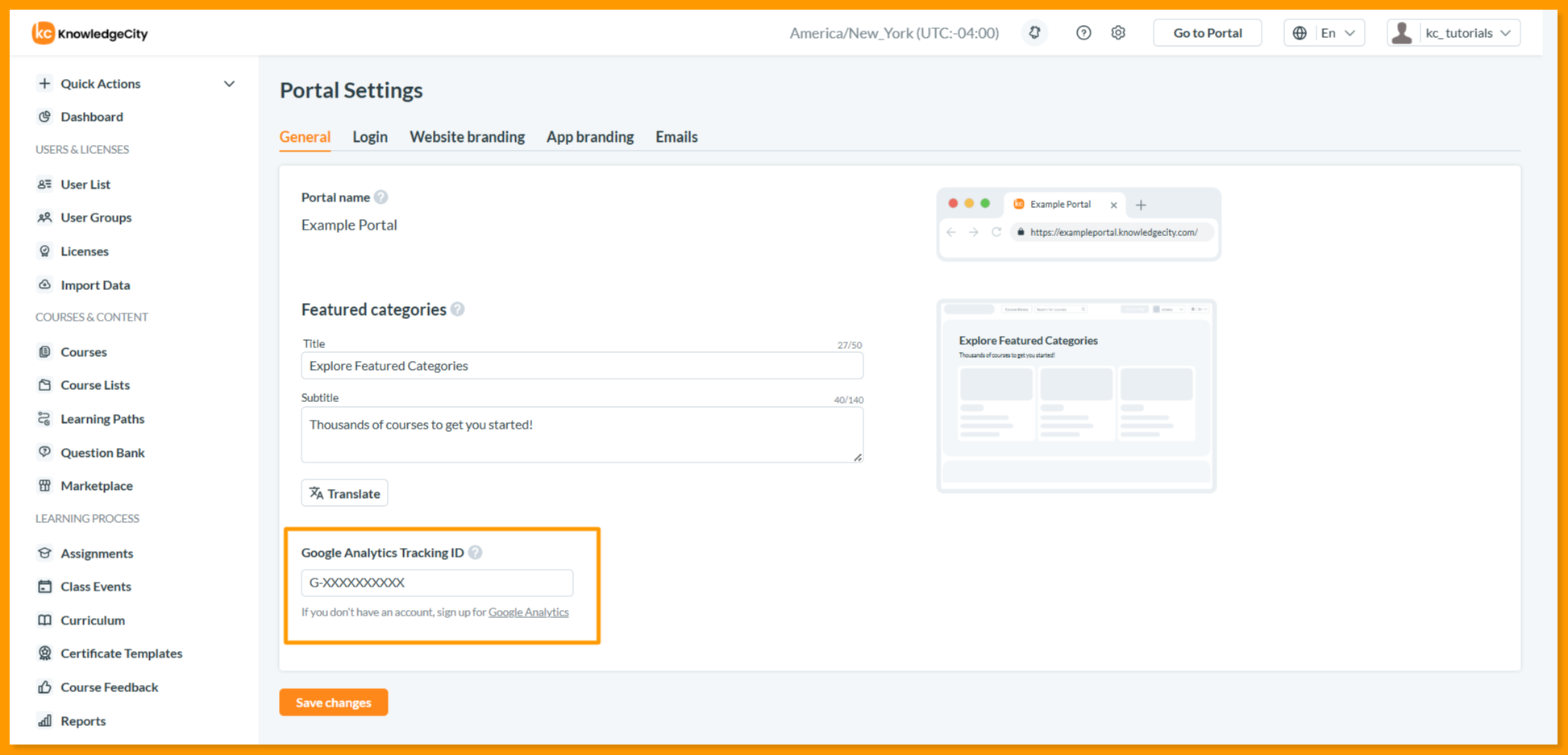Open Reports in the sidebar
Image resolution: width=1568 pixels, height=755 pixels.
(x=83, y=721)
